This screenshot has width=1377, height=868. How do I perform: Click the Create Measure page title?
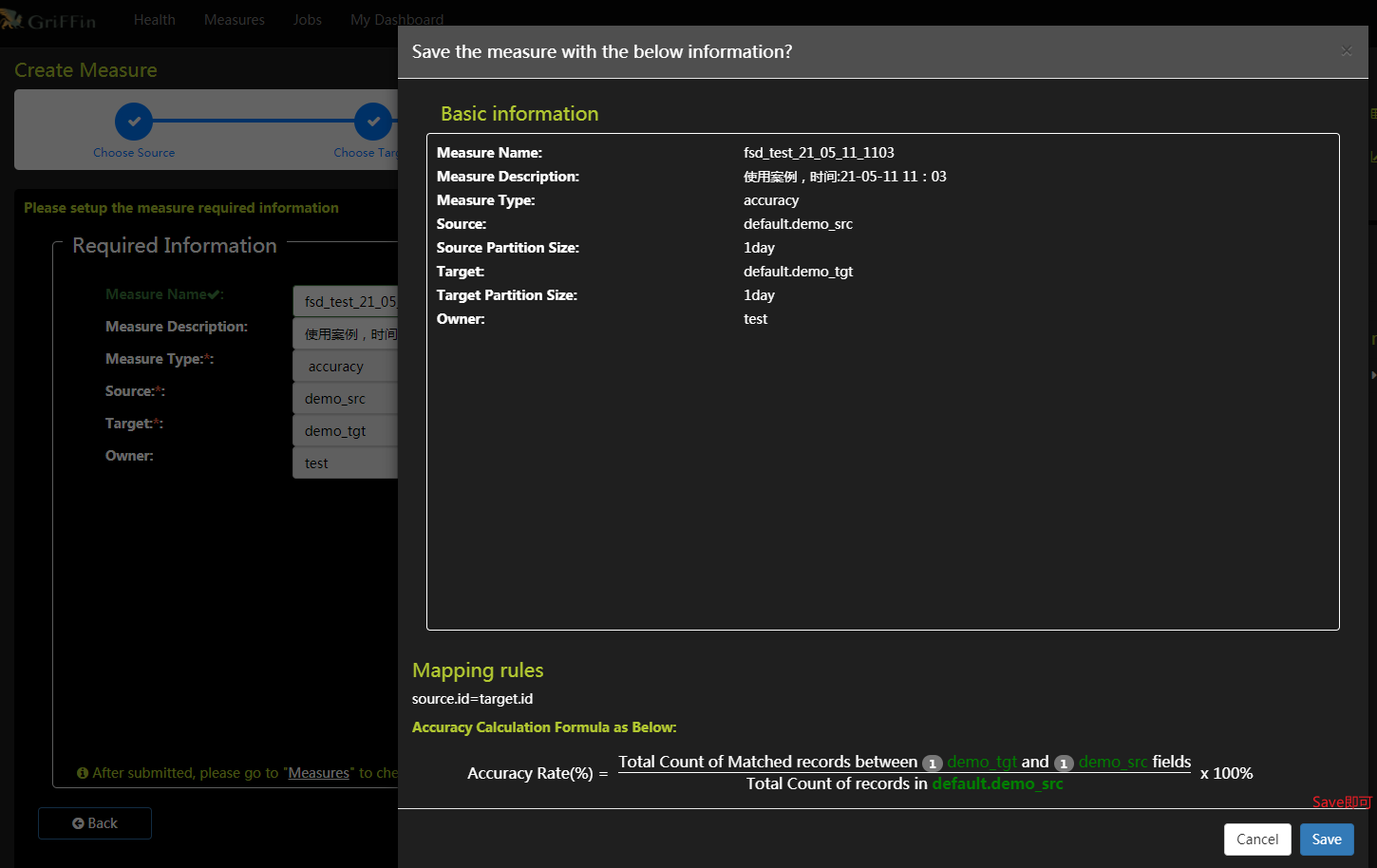pos(85,70)
